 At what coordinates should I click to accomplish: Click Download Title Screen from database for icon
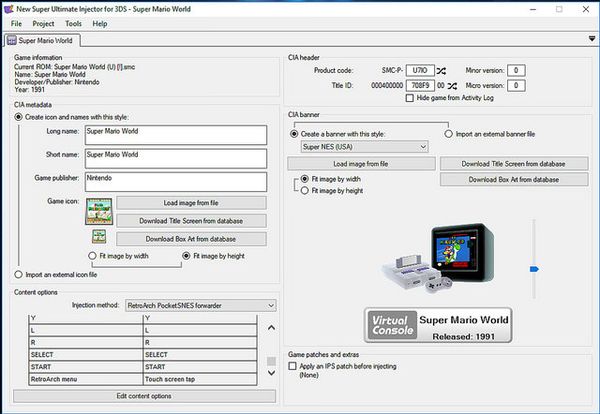pyautogui.click(x=191, y=221)
